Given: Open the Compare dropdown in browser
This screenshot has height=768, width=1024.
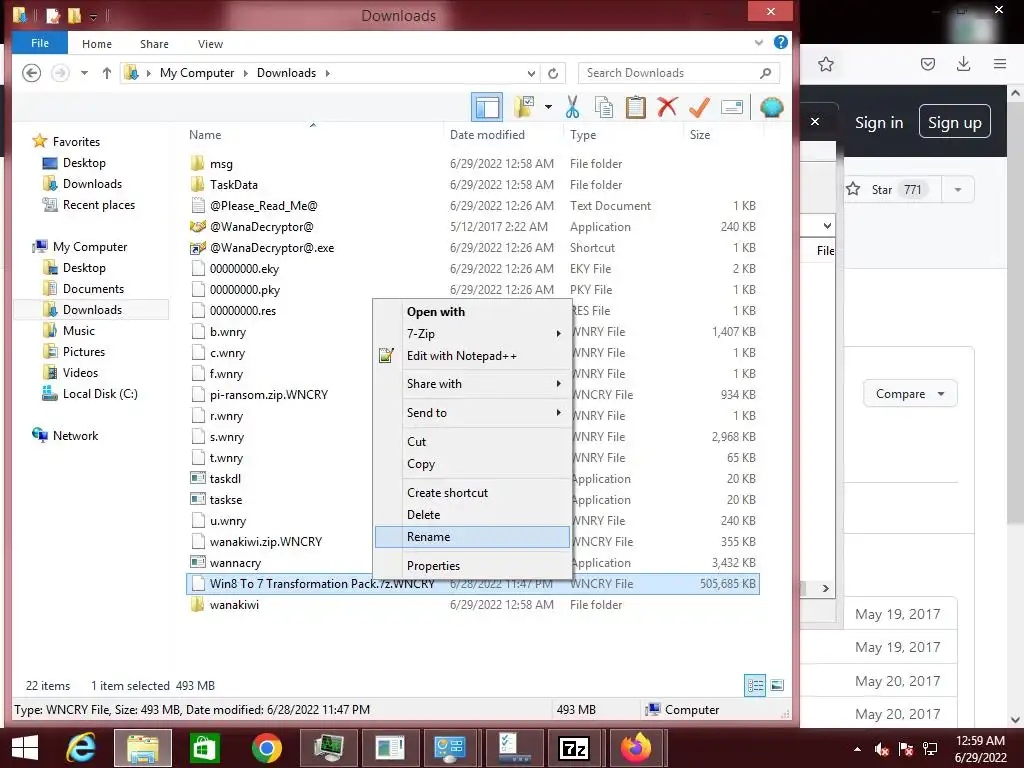Looking at the screenshot, I should click(910, 394).
